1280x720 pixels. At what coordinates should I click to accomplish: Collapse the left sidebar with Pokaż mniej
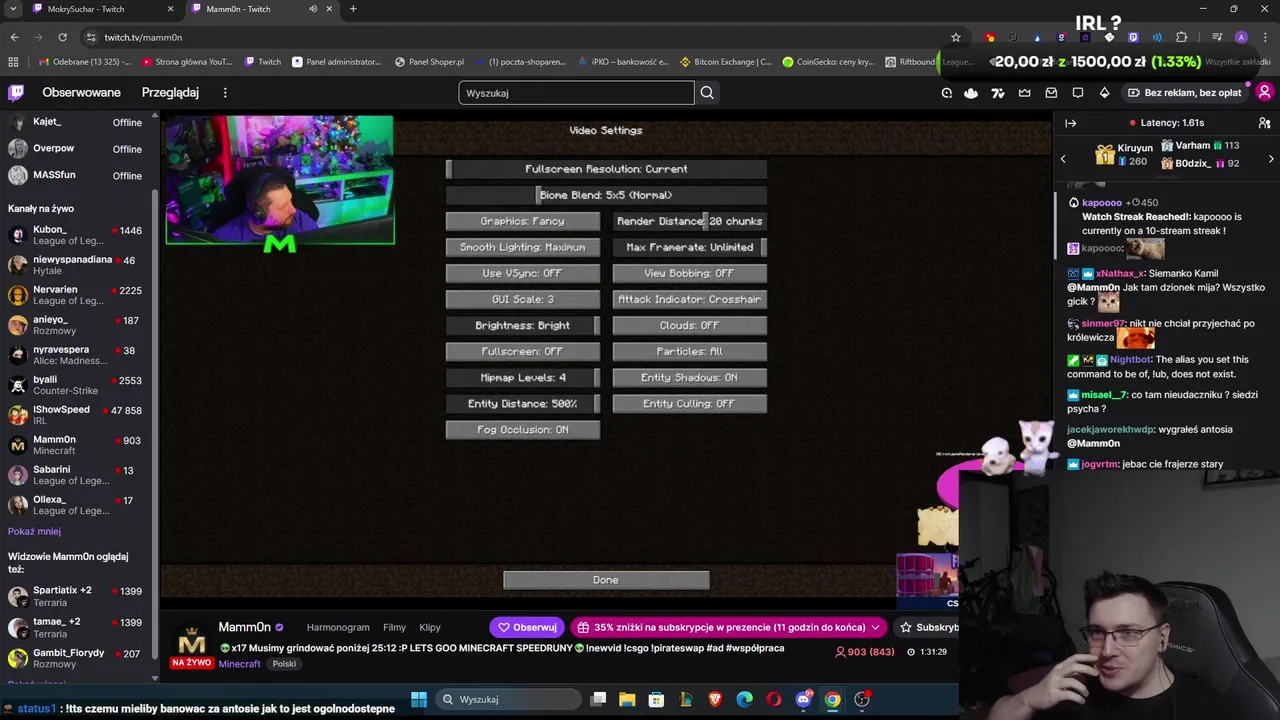click(34, 531)
